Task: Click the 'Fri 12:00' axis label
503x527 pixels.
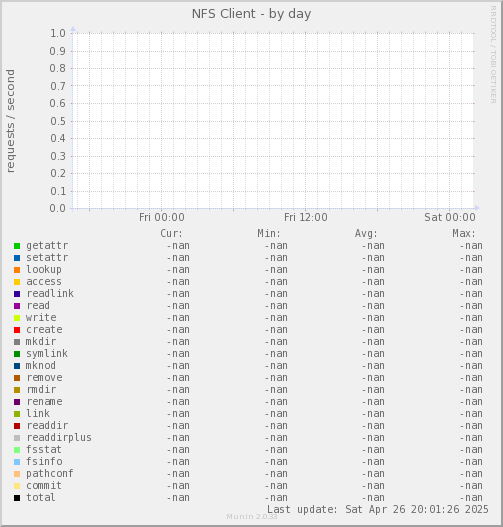Action: pyautogui.click(x=306, y=217)
